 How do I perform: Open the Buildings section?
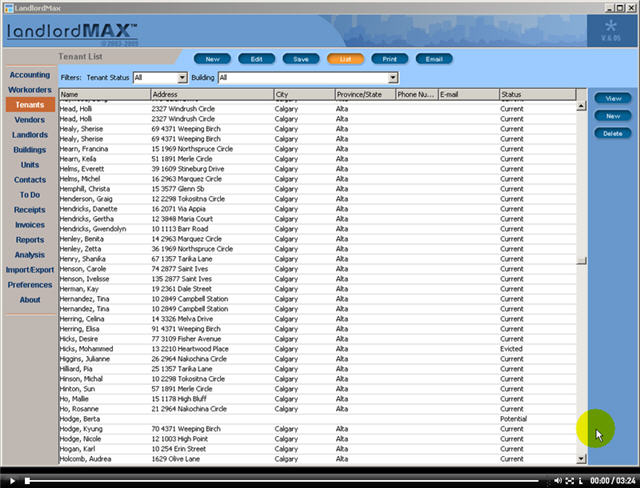click(30, 150)
